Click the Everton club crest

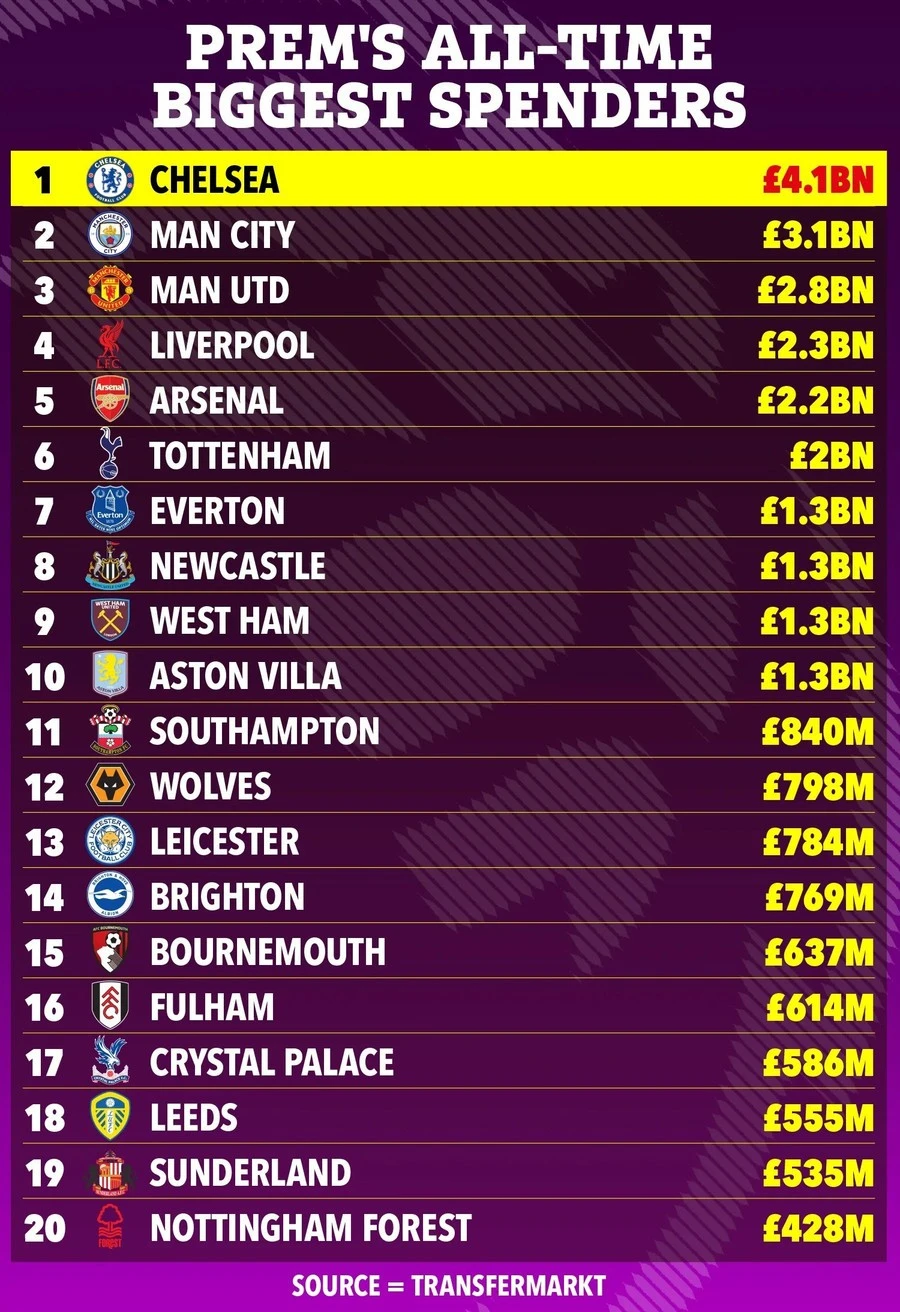coord(110,510)
